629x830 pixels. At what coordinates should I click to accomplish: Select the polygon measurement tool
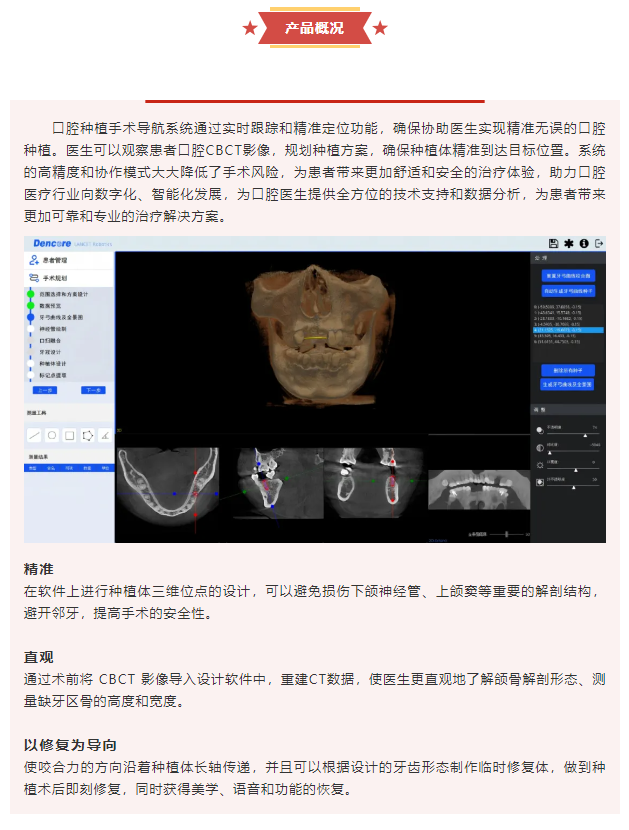click(x=87, y=436)
